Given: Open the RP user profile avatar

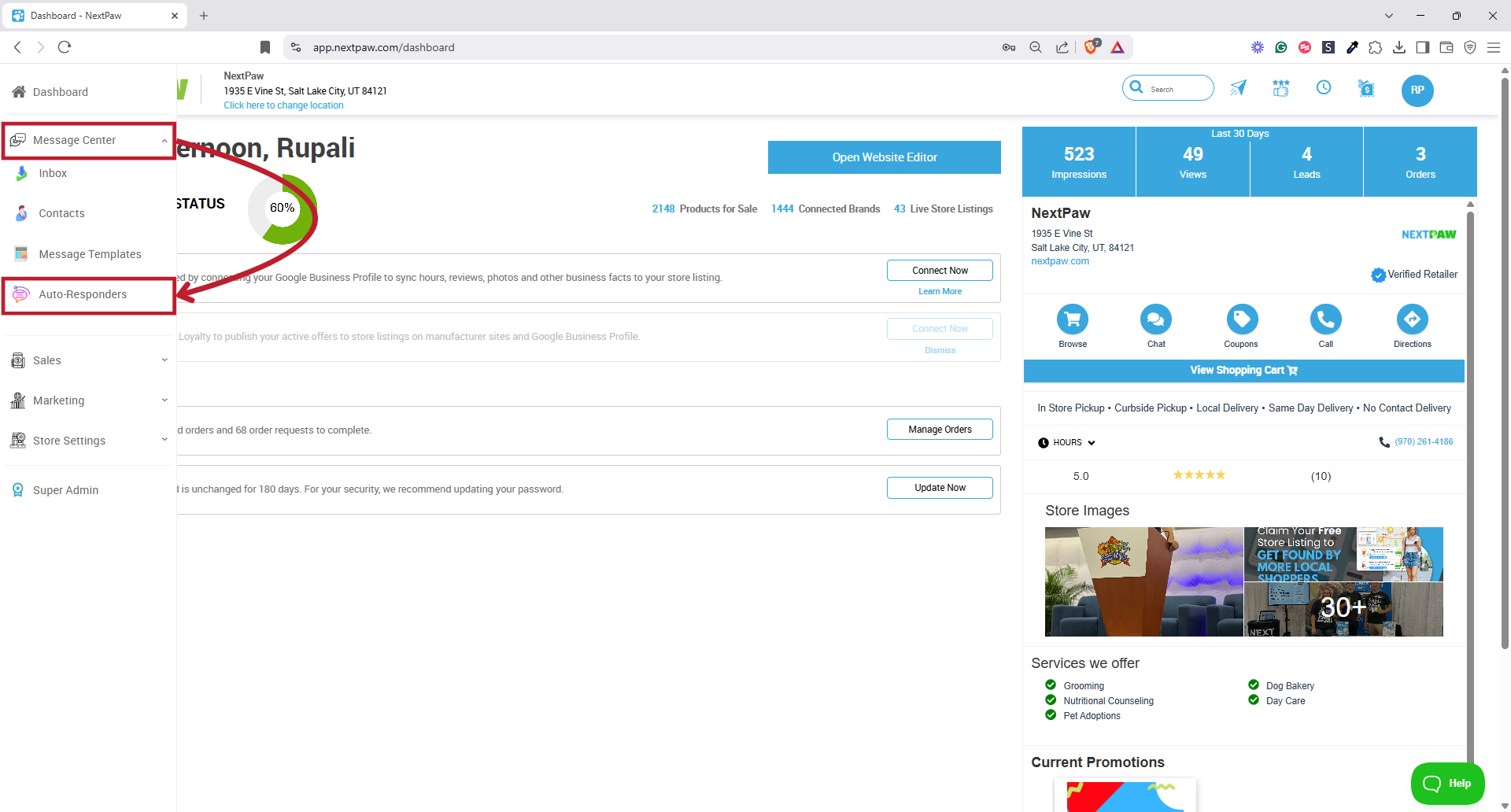Looking at the screenshot, I should 1417,90.
